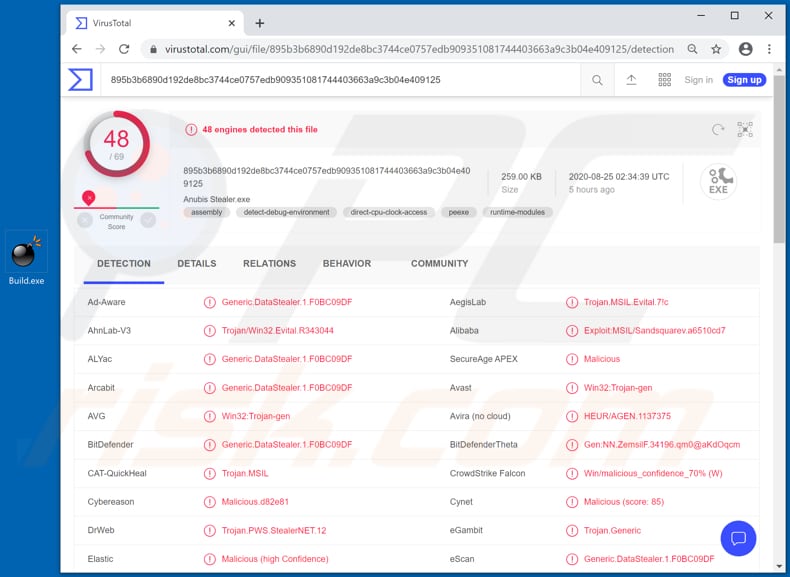
Task: Click the search magnifier in VirusTotal bar
Action: pyautogui.click(x=597, y=80)
